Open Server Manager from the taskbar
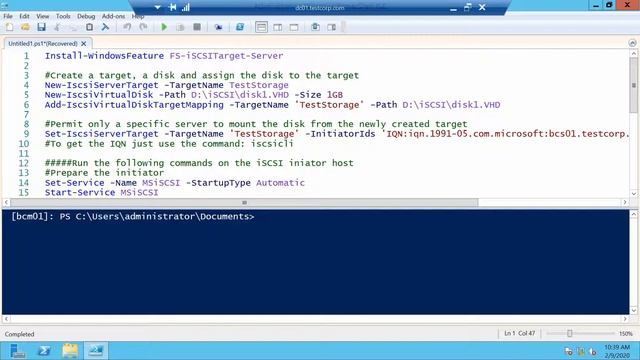Viewport: 640px width, 360px height. pos(17,351)
